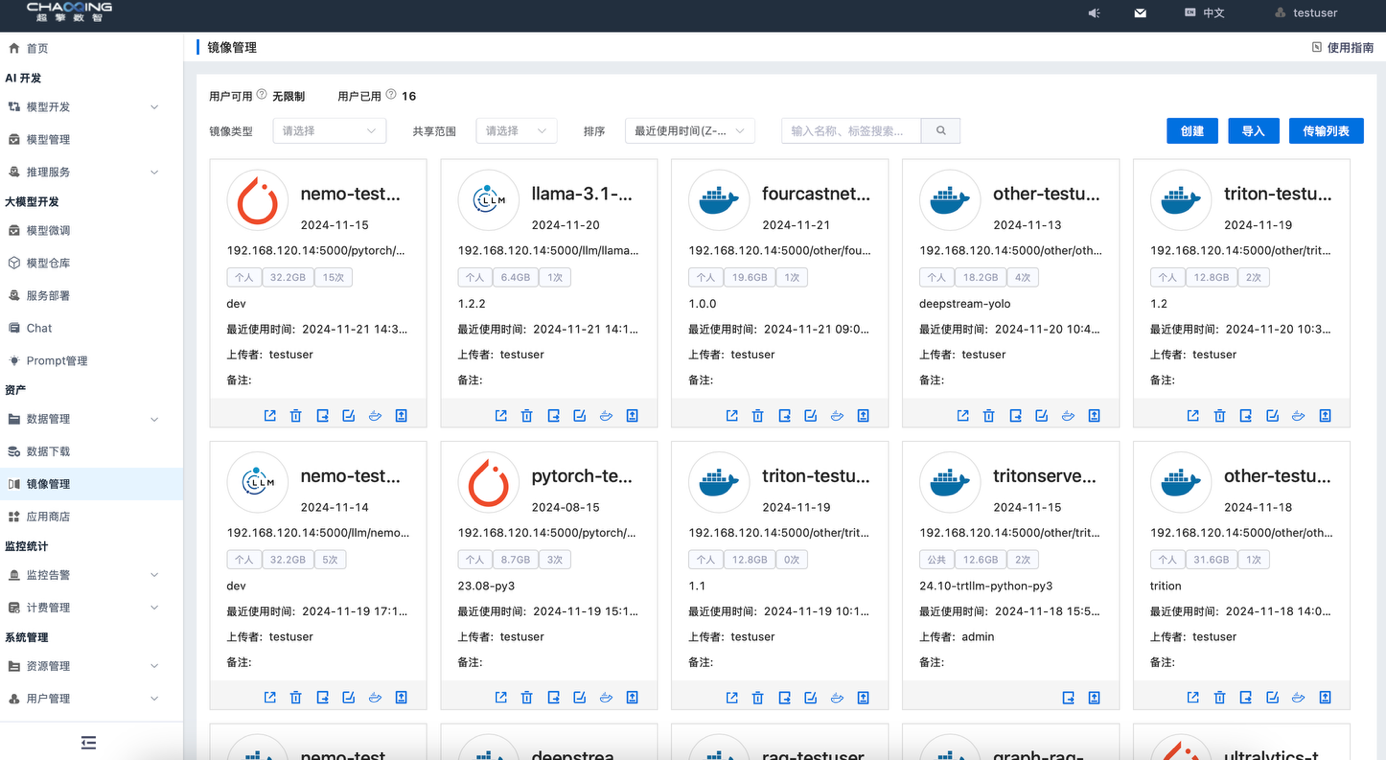Click the export icon on the tritonserve card
The height and width of the screenshot is (760, 1386).
[x=1068, y=698]
